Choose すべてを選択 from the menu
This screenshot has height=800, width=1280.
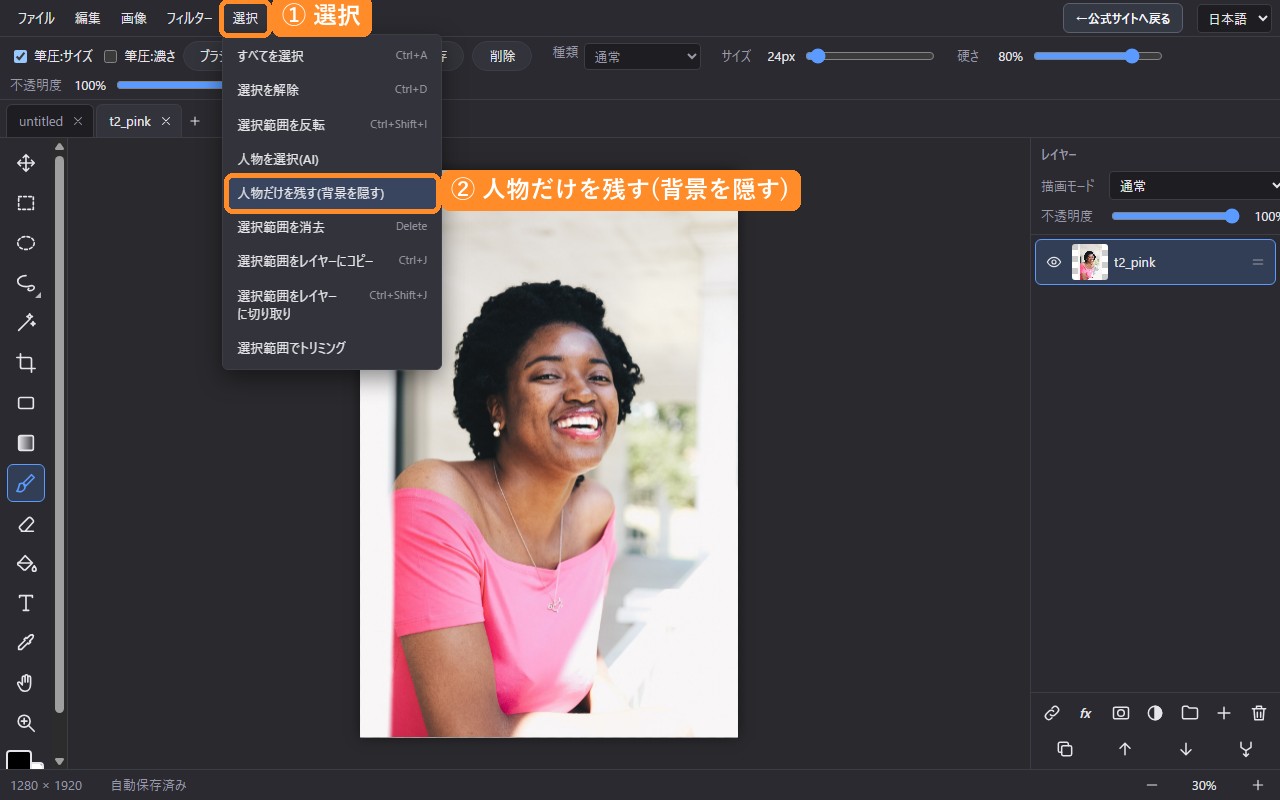[x=332, y=56]
